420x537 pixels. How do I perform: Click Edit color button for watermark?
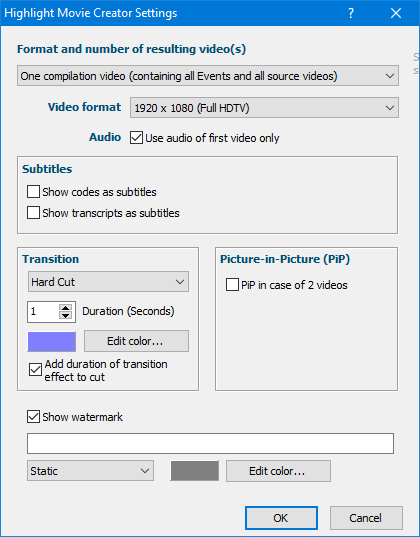(278, 471)
